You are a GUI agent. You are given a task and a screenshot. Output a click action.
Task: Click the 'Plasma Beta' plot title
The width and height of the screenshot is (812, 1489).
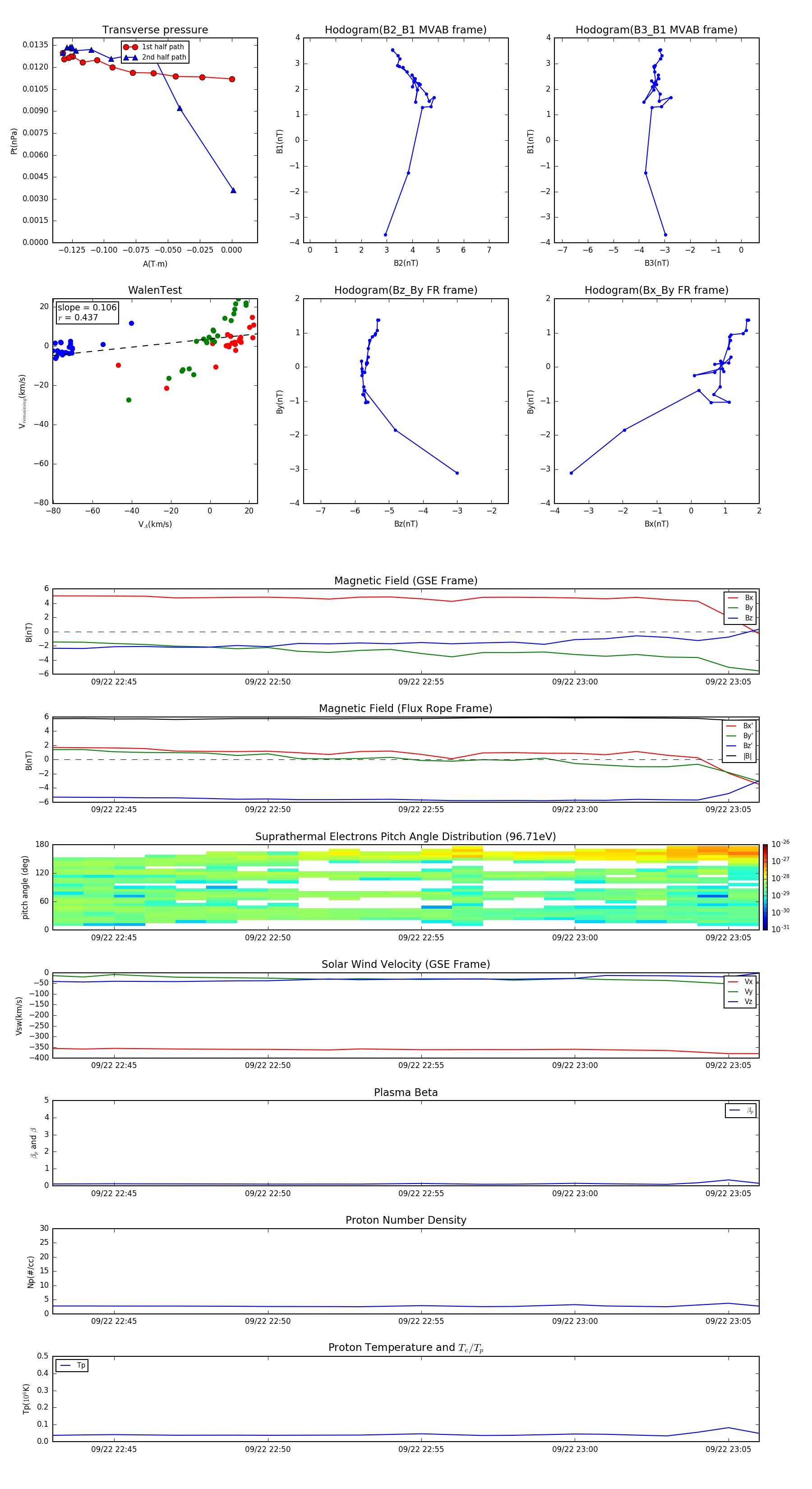click(406, 1092)
